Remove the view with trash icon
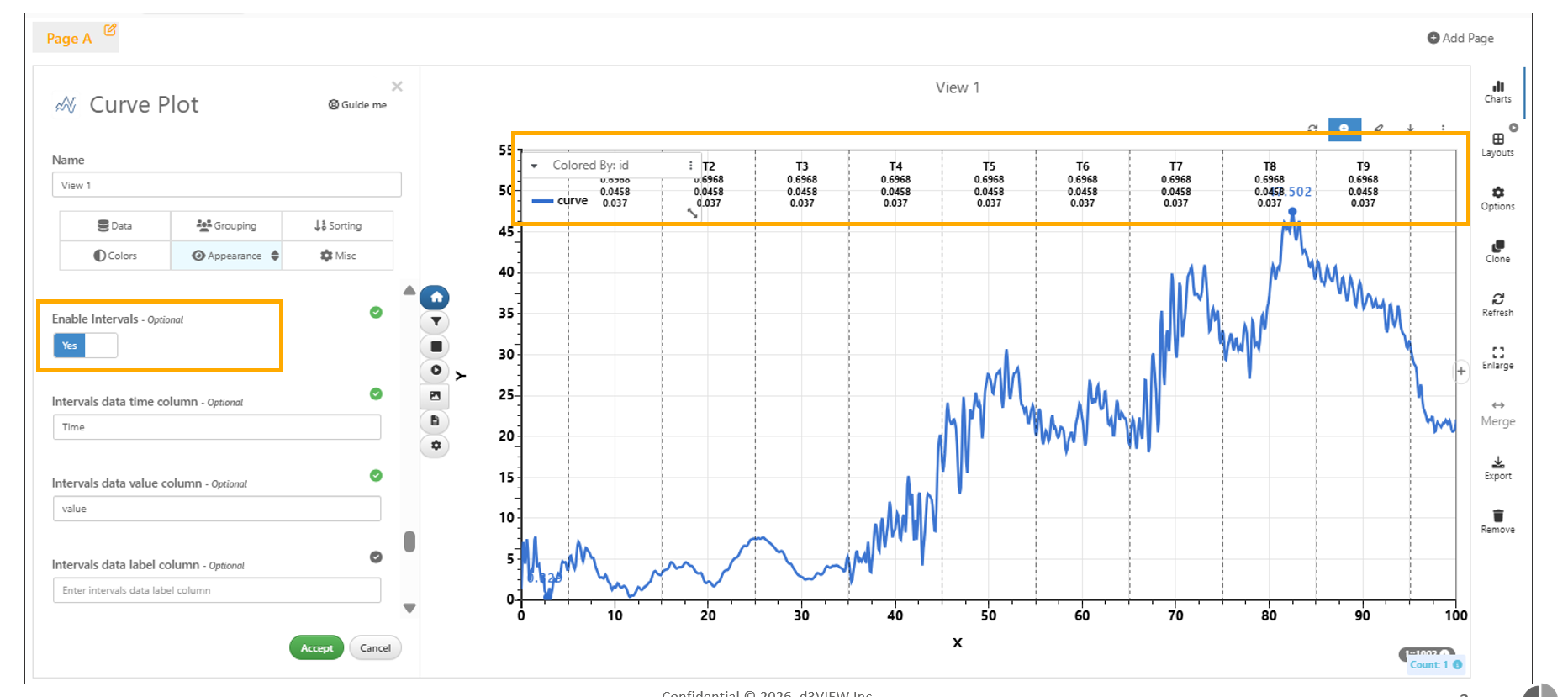Viewport: 1568px width, 697px height. 1497,520
